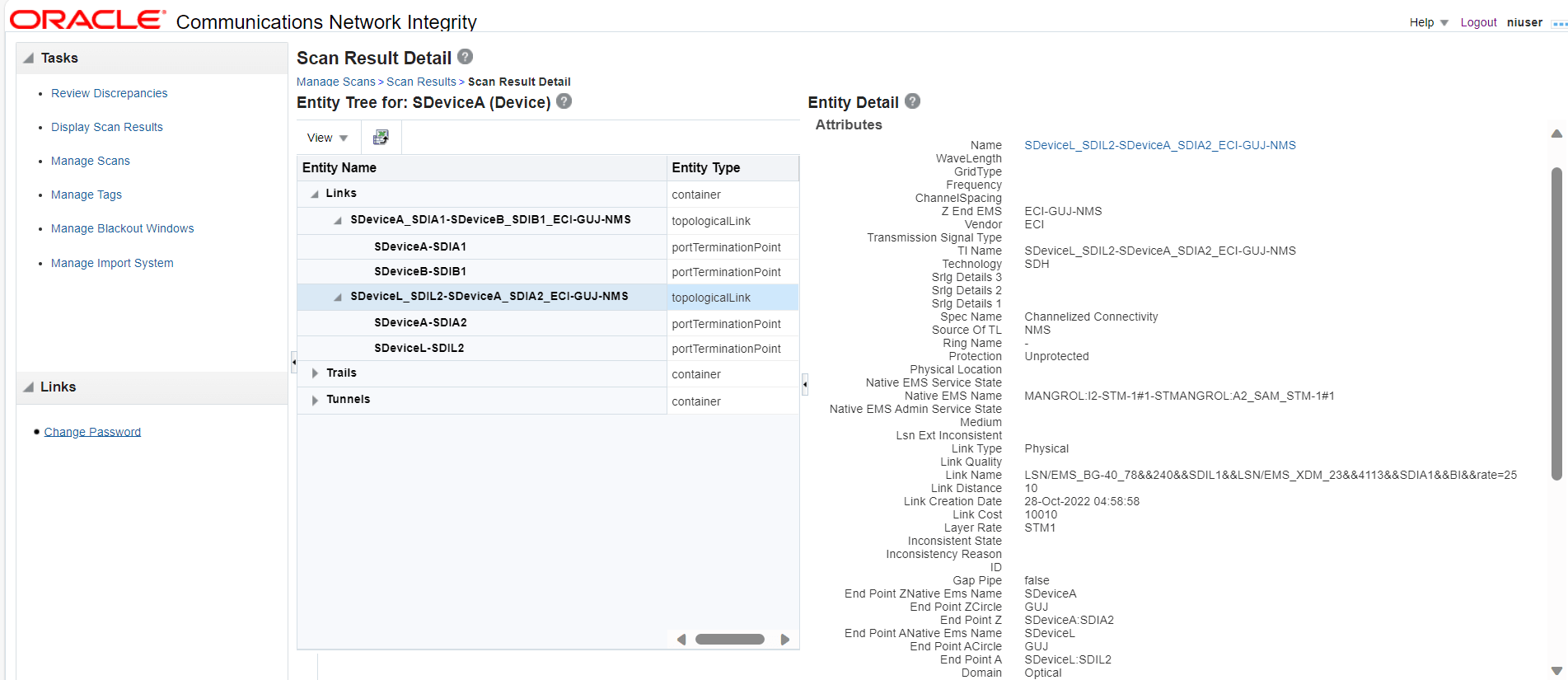Click the export icon in Entity Tree toolbar
Image resolution: width=1568 pixels, height=680 pixels.
coord(381,138)
